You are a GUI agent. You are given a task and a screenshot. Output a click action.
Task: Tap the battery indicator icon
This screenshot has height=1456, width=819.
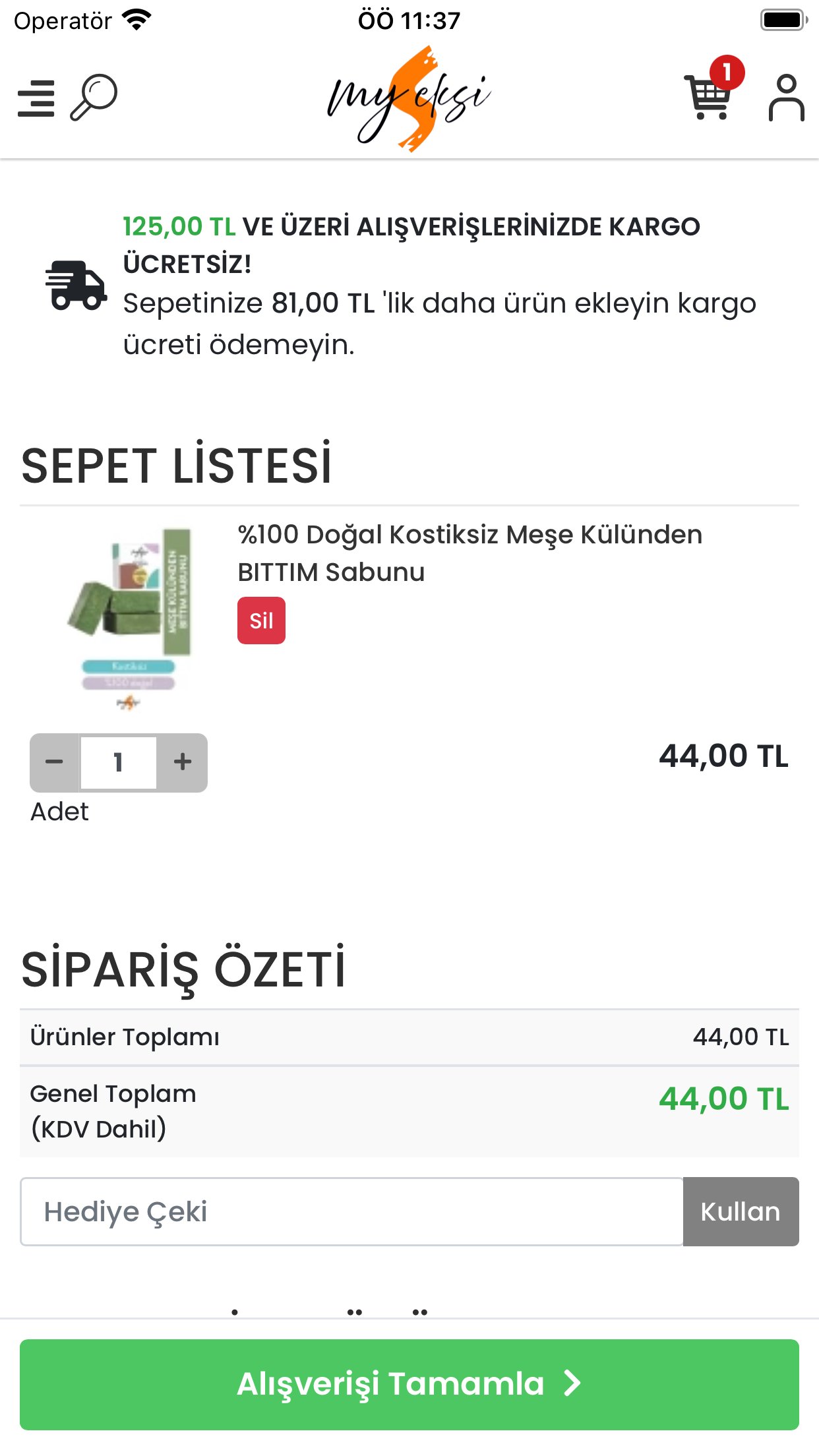pos(783,20)
